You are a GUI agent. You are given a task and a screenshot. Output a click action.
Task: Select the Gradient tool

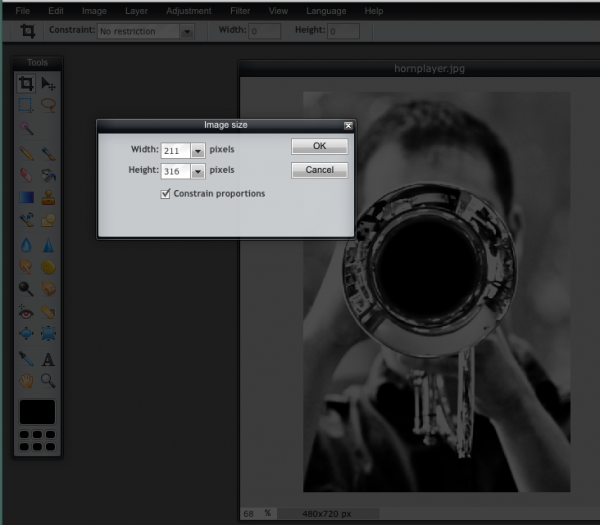coord(26,196)
